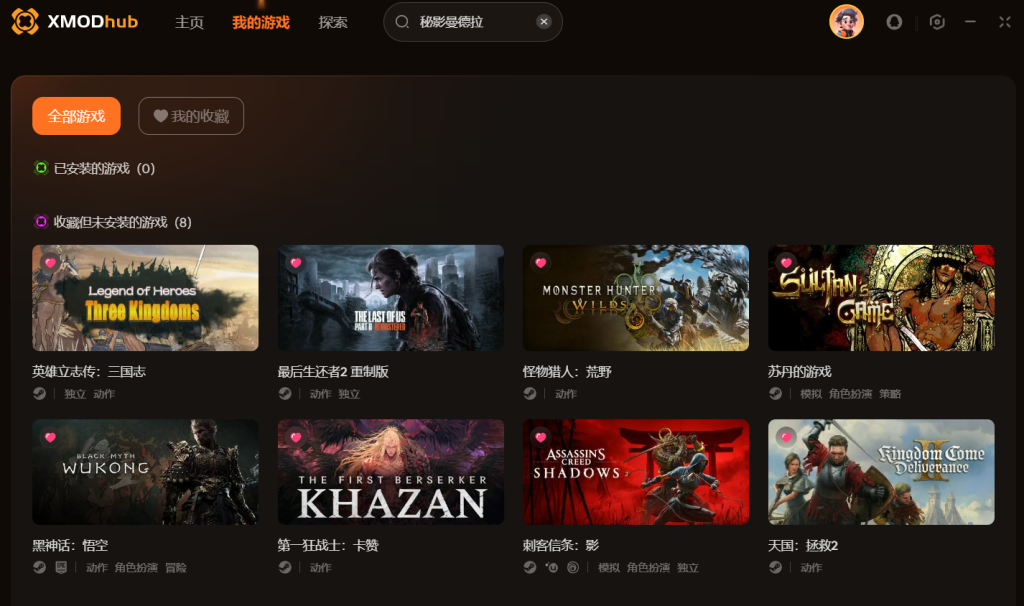Click the search magnifier icon
Viewport: 1024px width, 606px height.
point(402,22)
